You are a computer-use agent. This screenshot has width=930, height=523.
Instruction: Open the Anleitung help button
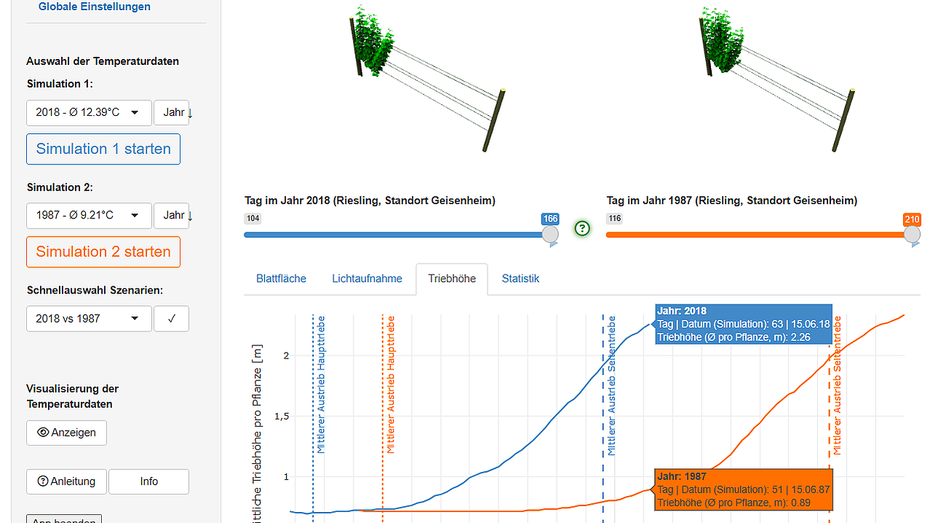pos(66,481)
